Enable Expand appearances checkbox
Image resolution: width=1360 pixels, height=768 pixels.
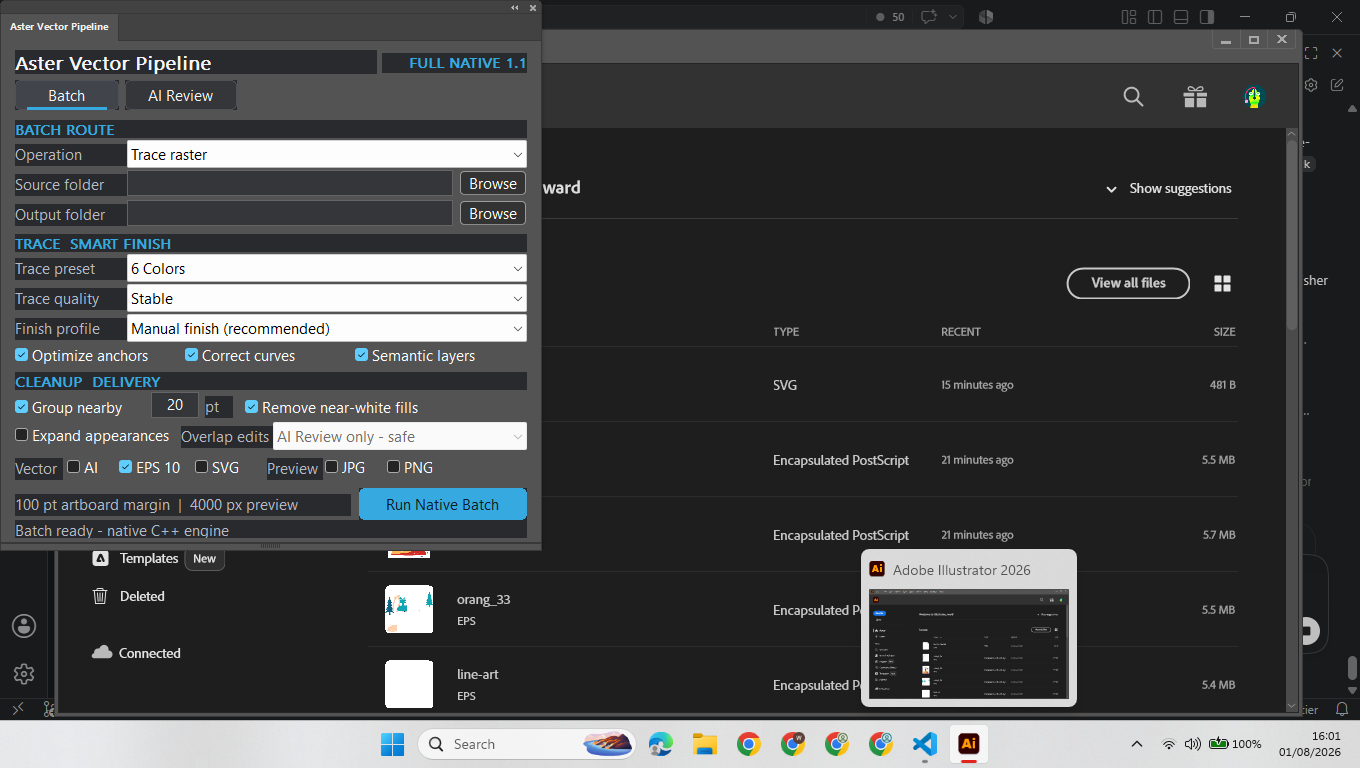(x=22, y=435)
